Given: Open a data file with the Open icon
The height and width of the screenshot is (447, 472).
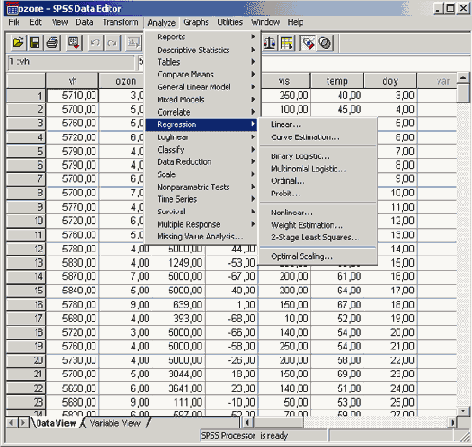Looking at the screenshot, I should [18, 43].
